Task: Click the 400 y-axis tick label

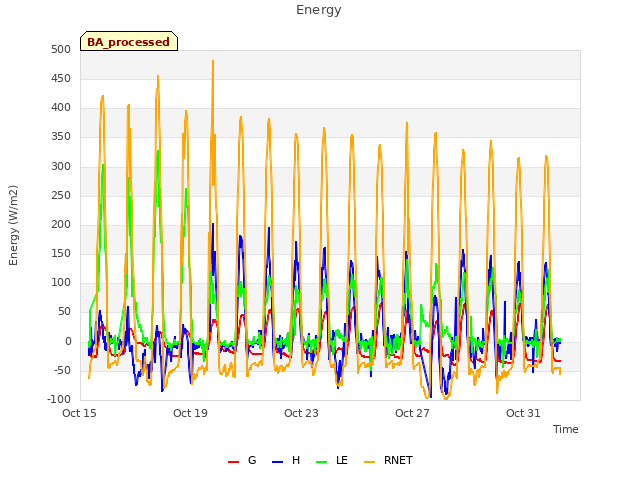Action: (x=61, y=108)
